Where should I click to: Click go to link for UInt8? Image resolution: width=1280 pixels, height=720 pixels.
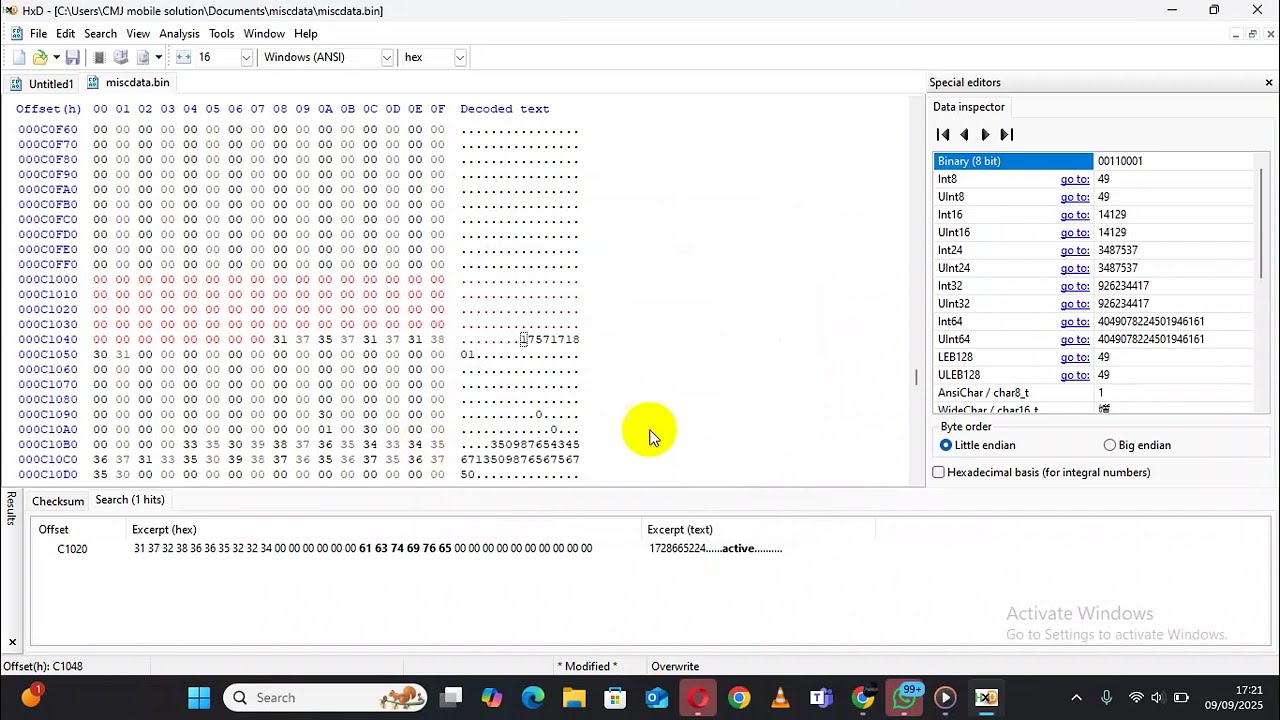[x=1075, y=197]
